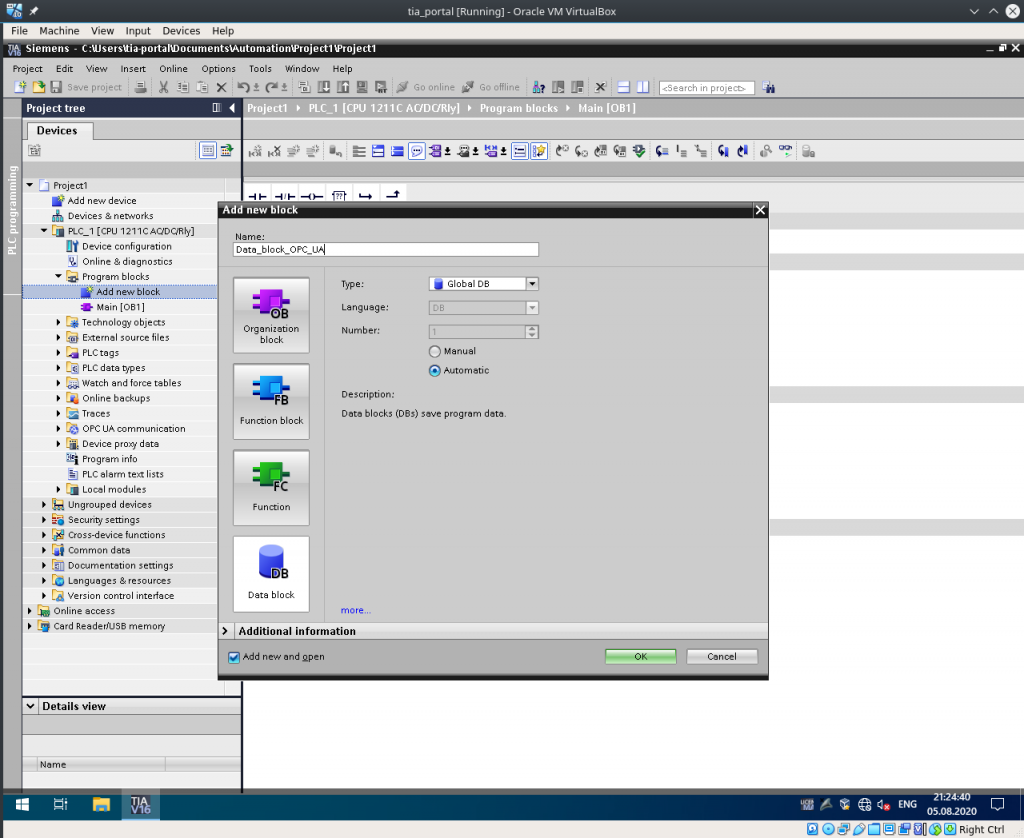
Task: Click the Go offline toolbar button
Action: pos(490,87)
